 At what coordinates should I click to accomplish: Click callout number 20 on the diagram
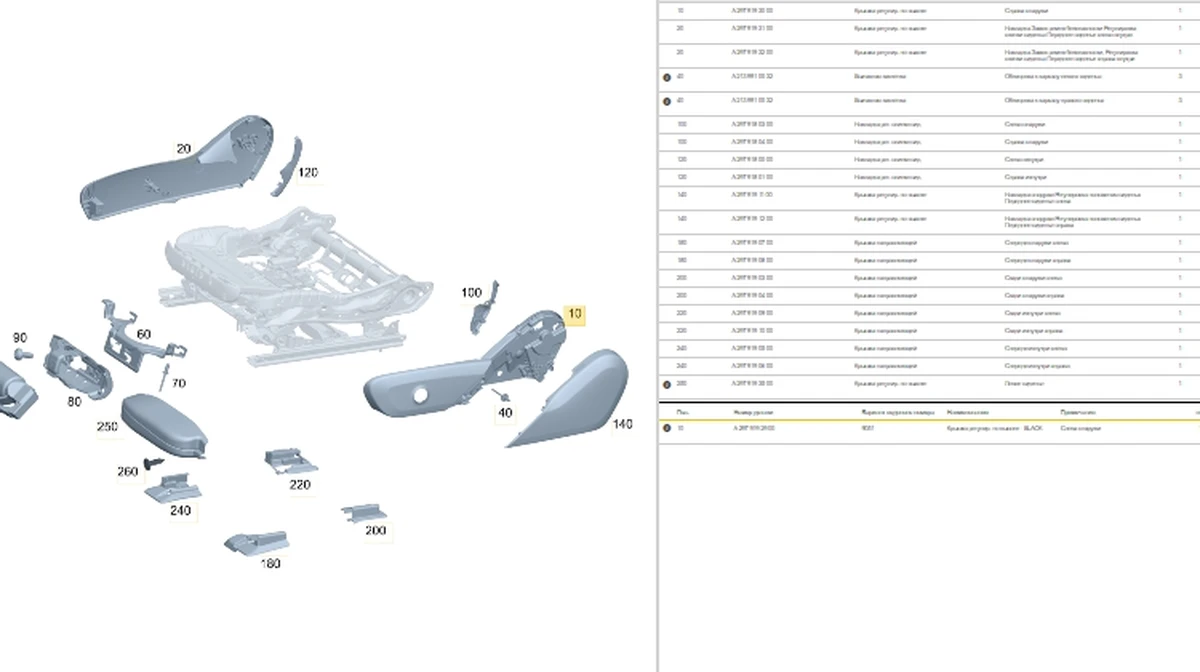click(x=183, y=149)
